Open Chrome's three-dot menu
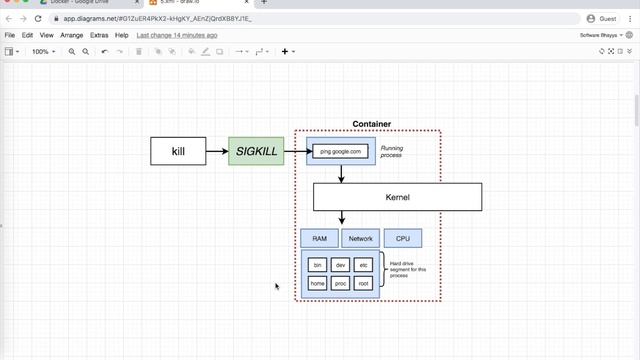The height and width of the screenshot is (360, 640). [630, 19]
